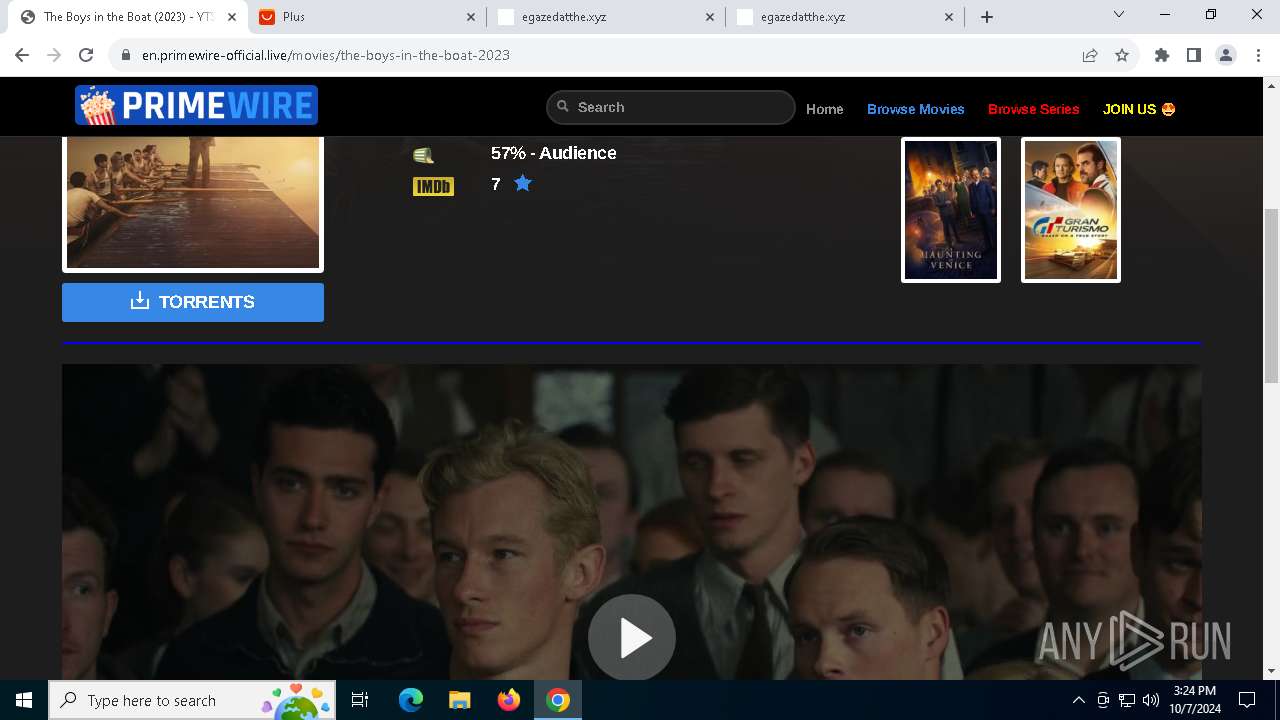Click the taskbar search box
Viewport: 1280px width, 720px height.
[x=193, y=700]
